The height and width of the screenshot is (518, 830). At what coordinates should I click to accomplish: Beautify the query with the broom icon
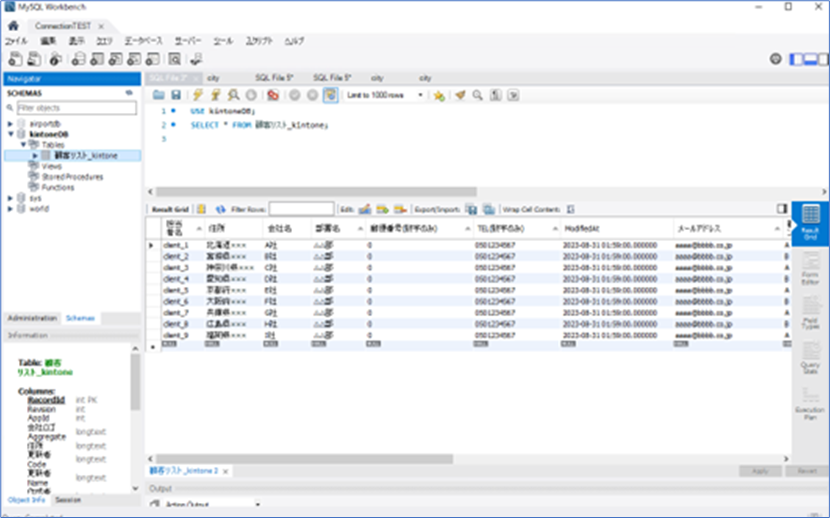(x=460, y=95)
